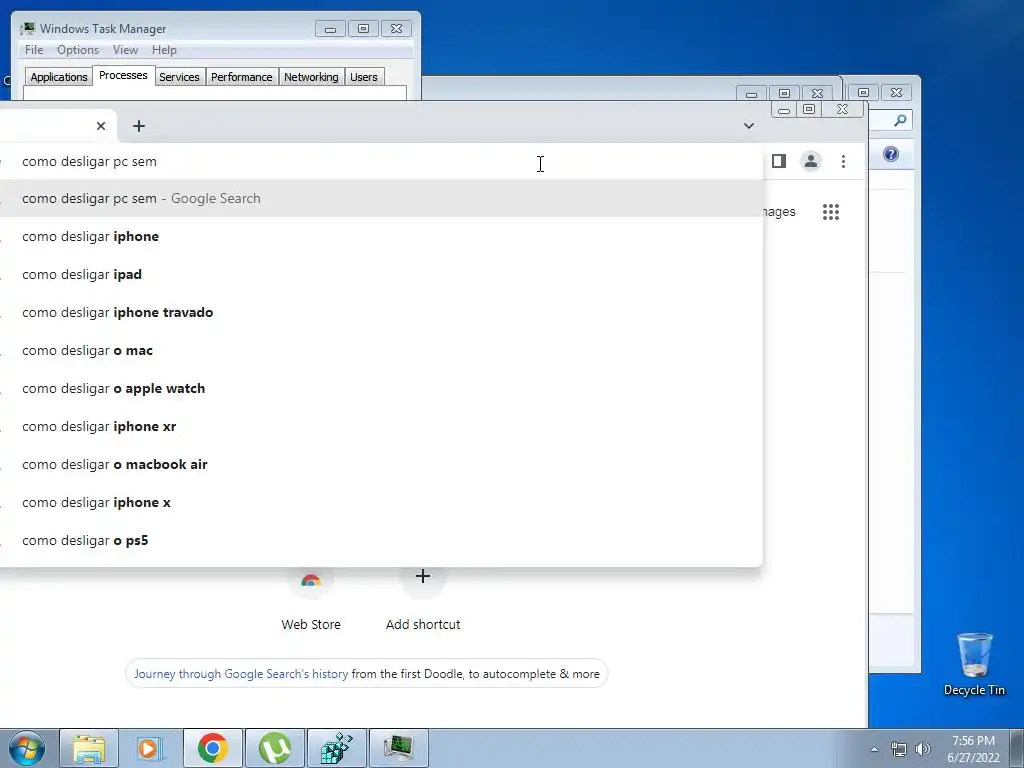The height and width of the screenshot is (768, 1024).
Task: Select suggestion 'como desligar iphone travado'
Action: point(381,312)
